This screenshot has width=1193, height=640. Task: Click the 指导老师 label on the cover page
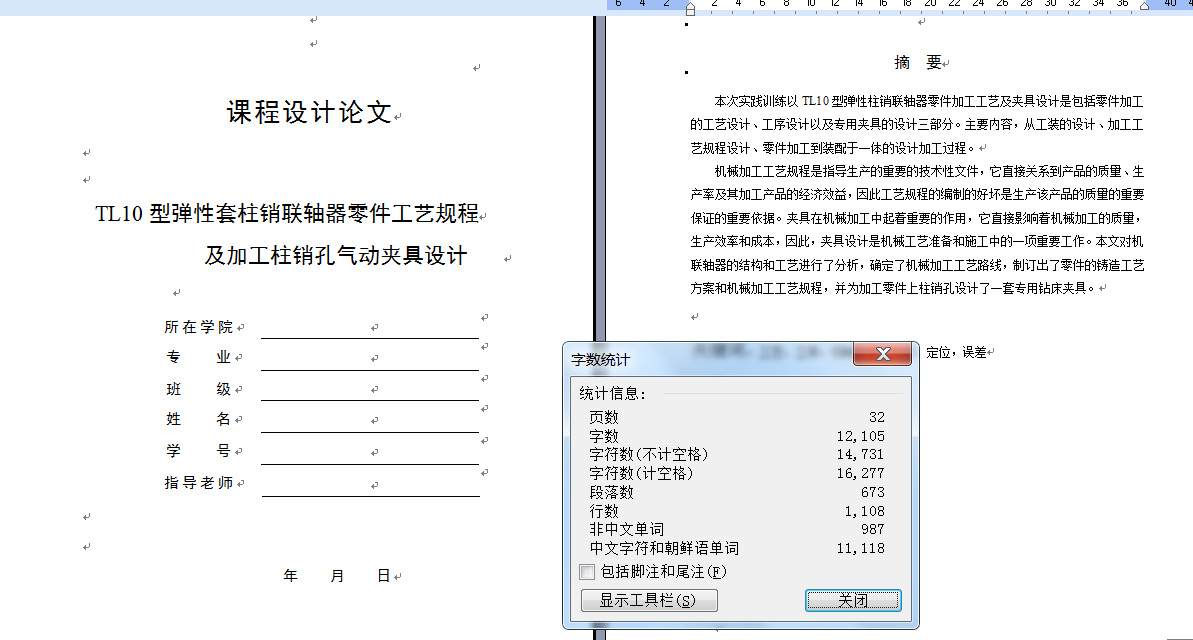point(199,482)
